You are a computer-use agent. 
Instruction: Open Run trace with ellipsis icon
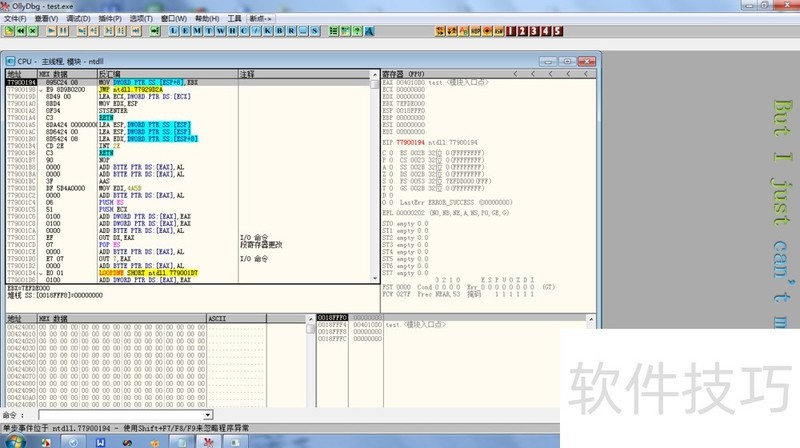303,31
